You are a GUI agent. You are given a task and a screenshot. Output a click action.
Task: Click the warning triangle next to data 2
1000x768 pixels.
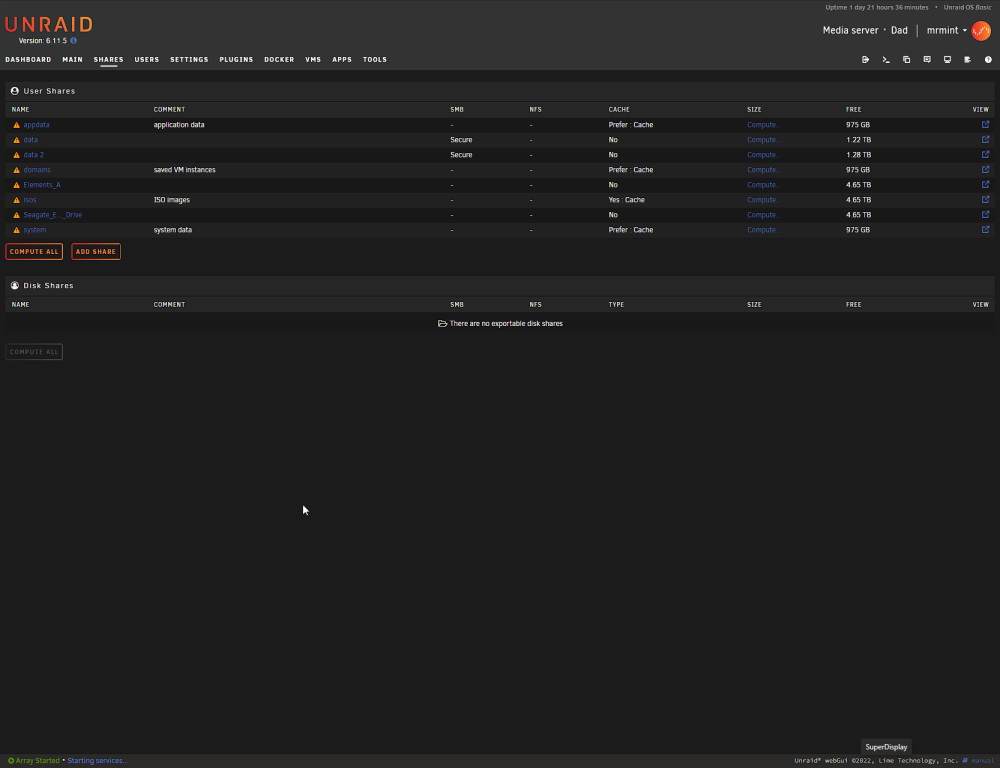pyautogui.click(x=17, y=155)
